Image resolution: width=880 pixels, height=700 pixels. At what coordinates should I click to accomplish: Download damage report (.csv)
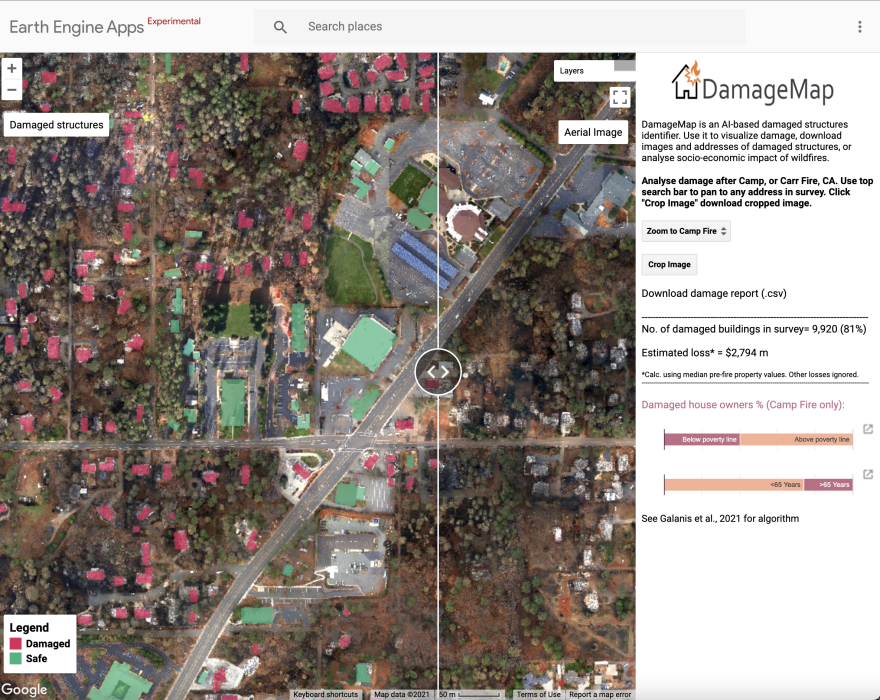[714, 294]
